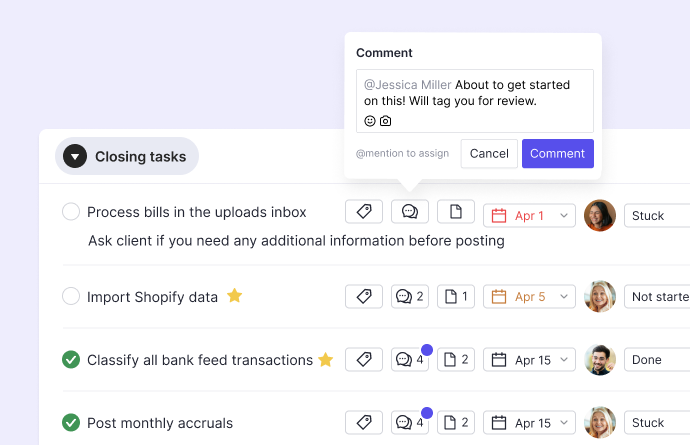Screen dimensions: 690x445
Task: Mark Process bills task as complete
Action: pyautogui.click(x=71, y=212)
